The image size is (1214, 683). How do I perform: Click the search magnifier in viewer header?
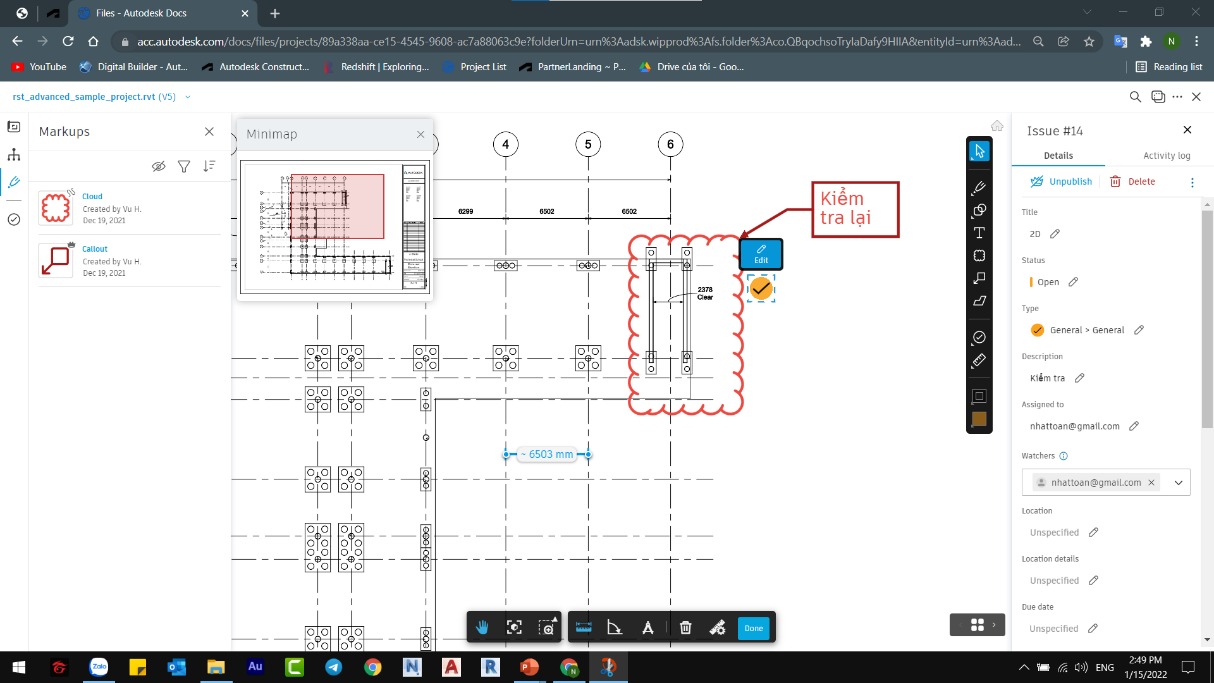coord(1135,97)
